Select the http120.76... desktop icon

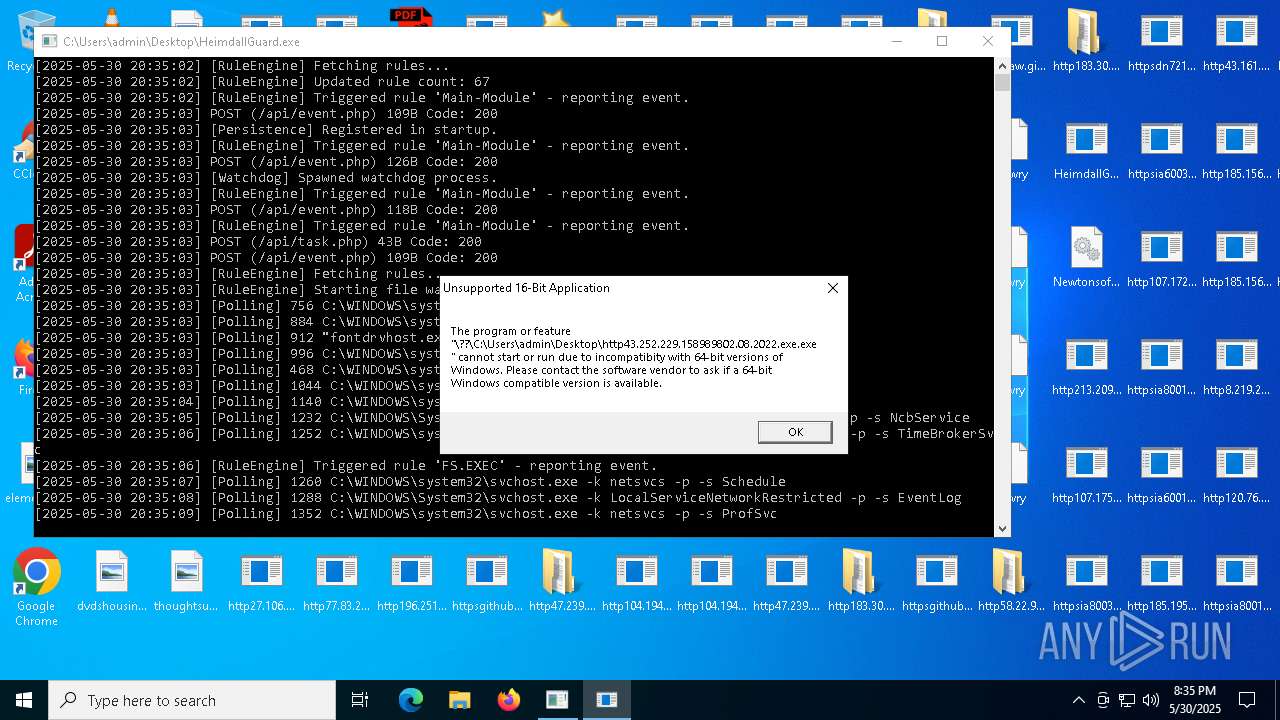coord(1236,475)
